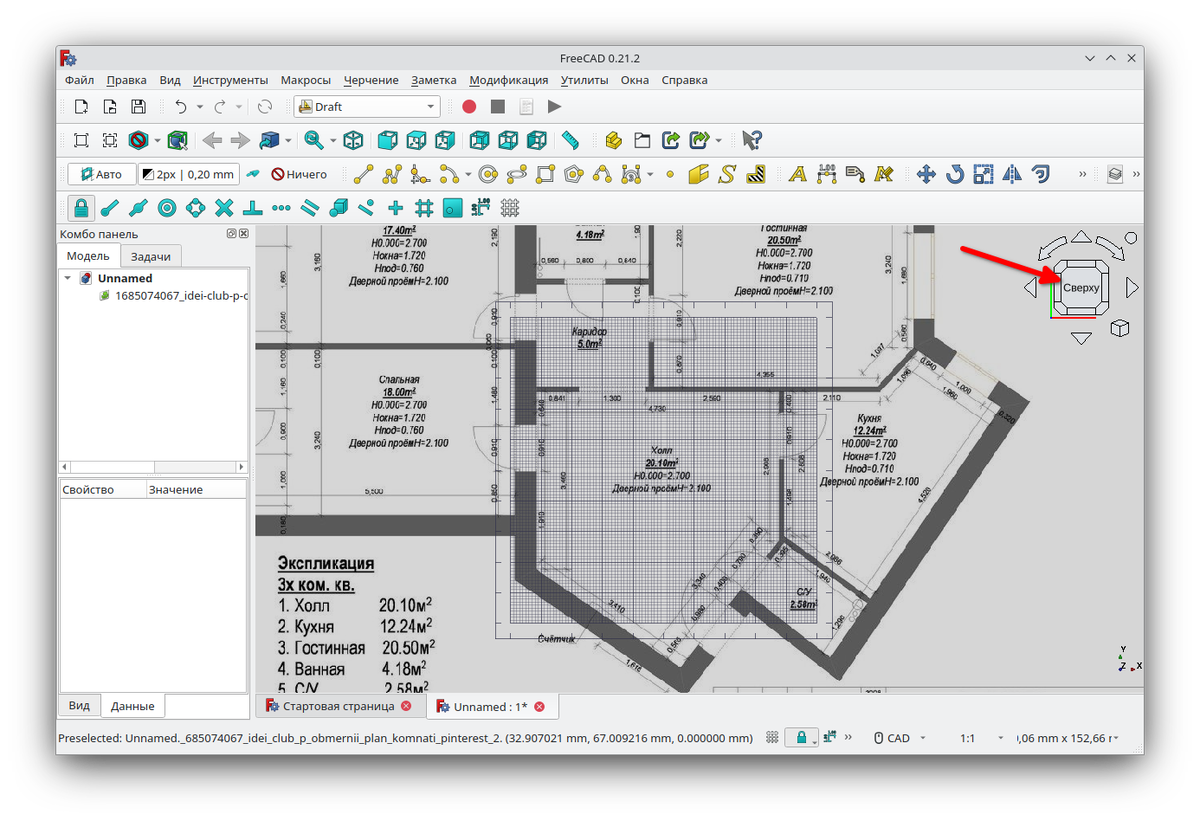Image resolution: width=1200 pixels, height=821 pixels.
Task: Switch to front view cube icon
Action: tap(388, 141)
